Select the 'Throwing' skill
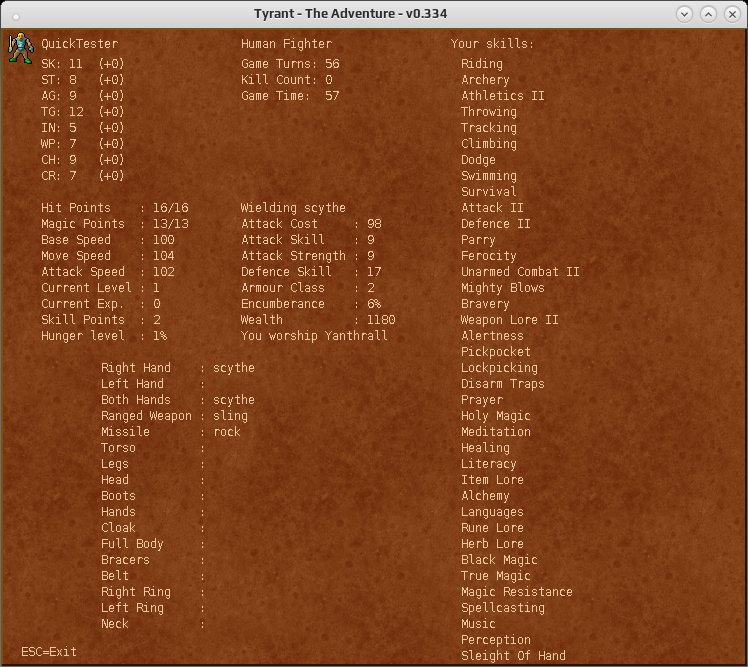 click(488, 112)
